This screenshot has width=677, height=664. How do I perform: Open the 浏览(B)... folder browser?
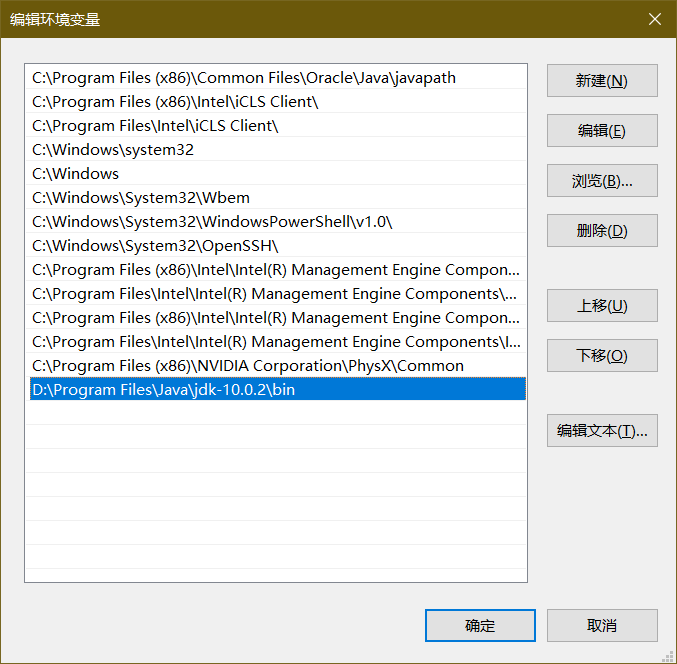coord(601,181)
